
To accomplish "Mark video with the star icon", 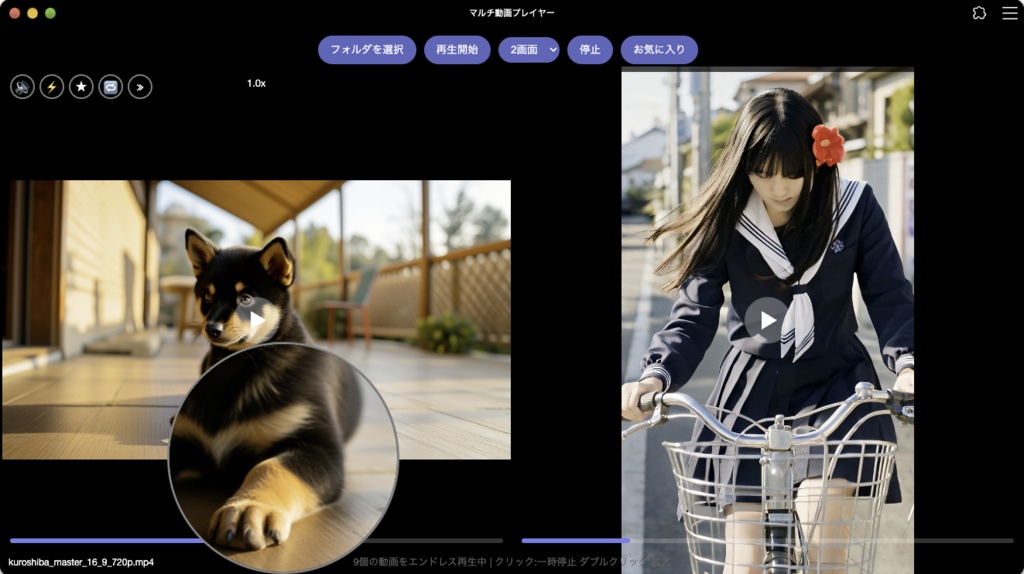I will [x=81, y=87].
